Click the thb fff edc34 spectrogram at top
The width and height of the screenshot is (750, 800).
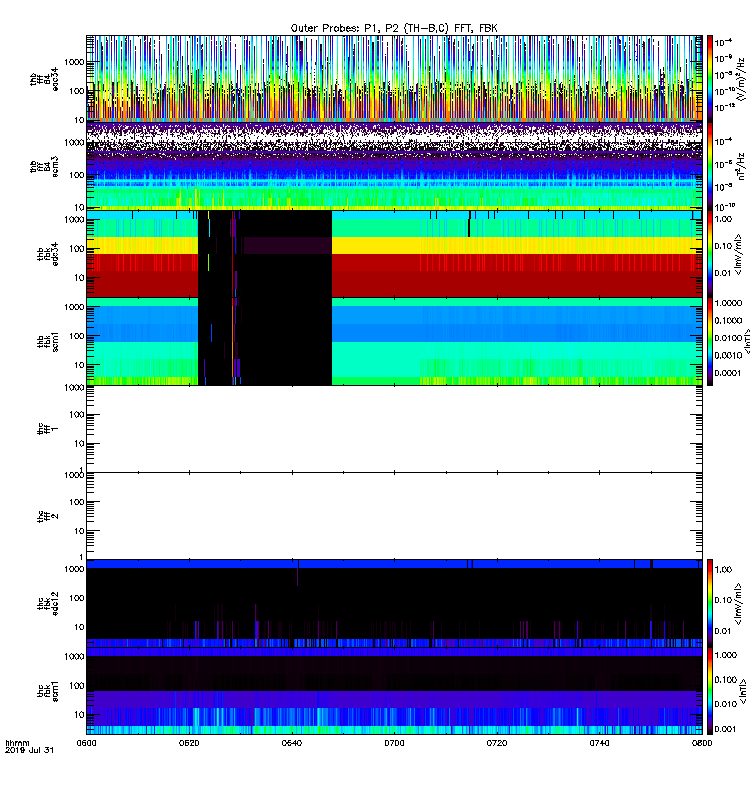point(394,79)
